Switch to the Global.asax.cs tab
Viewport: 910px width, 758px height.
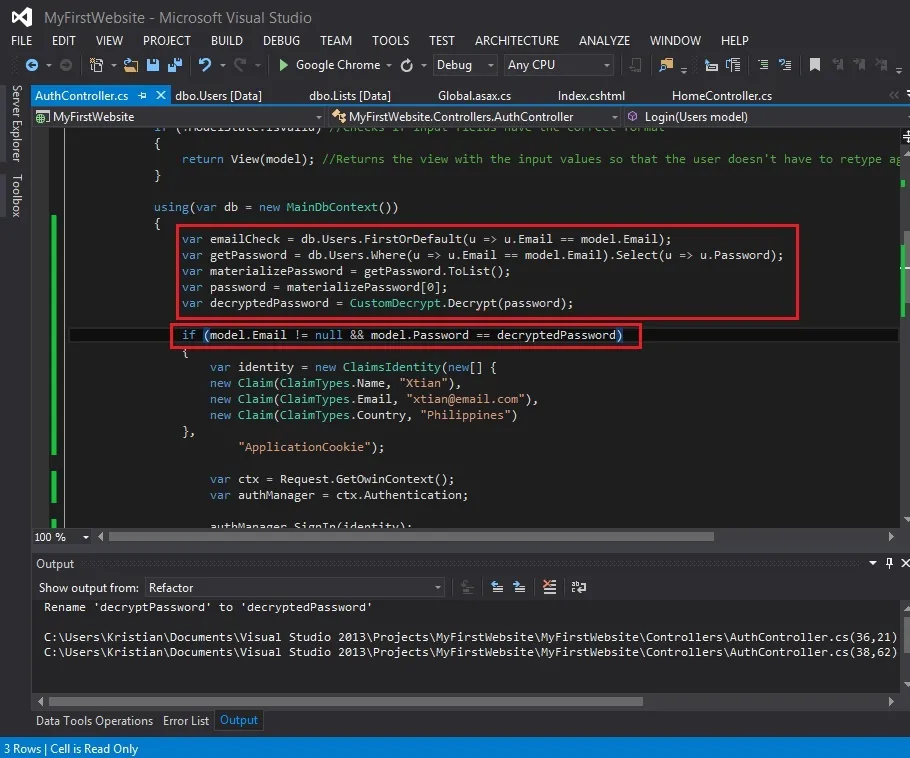[x=474, y=96]
